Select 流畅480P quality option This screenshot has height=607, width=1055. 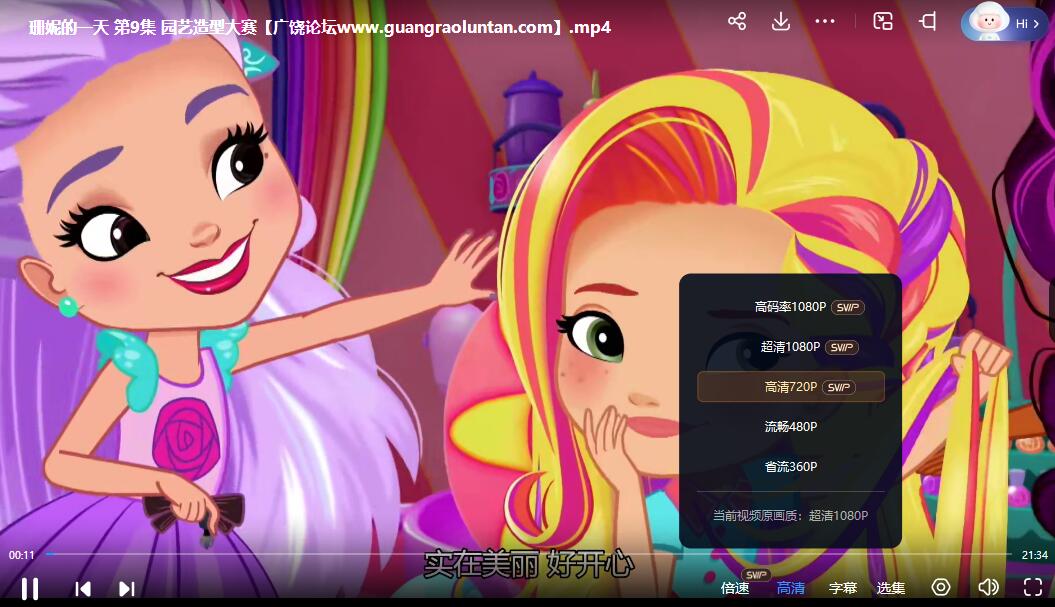(x=791, y=427)
